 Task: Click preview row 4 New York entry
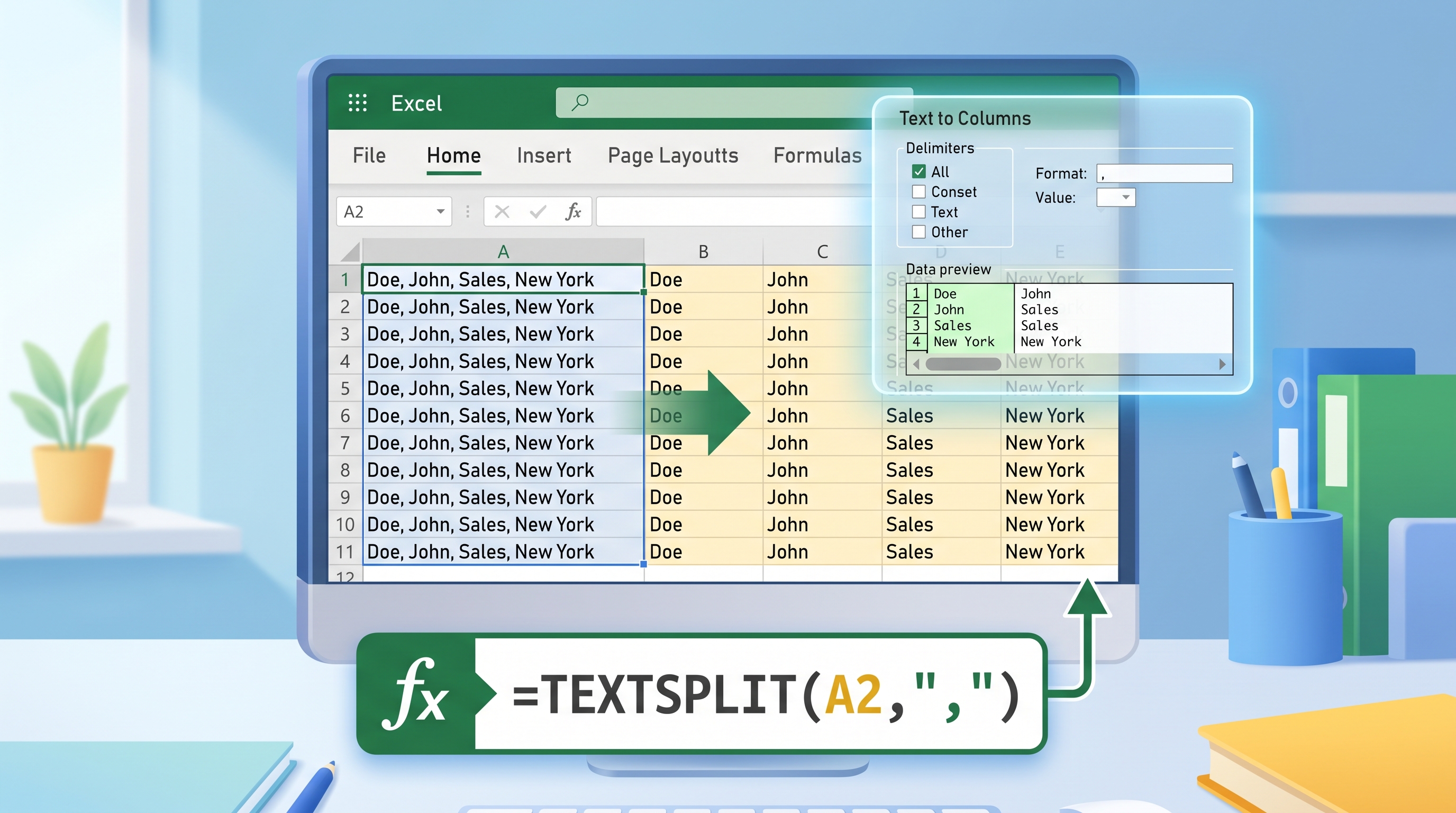tap(963, 341)
